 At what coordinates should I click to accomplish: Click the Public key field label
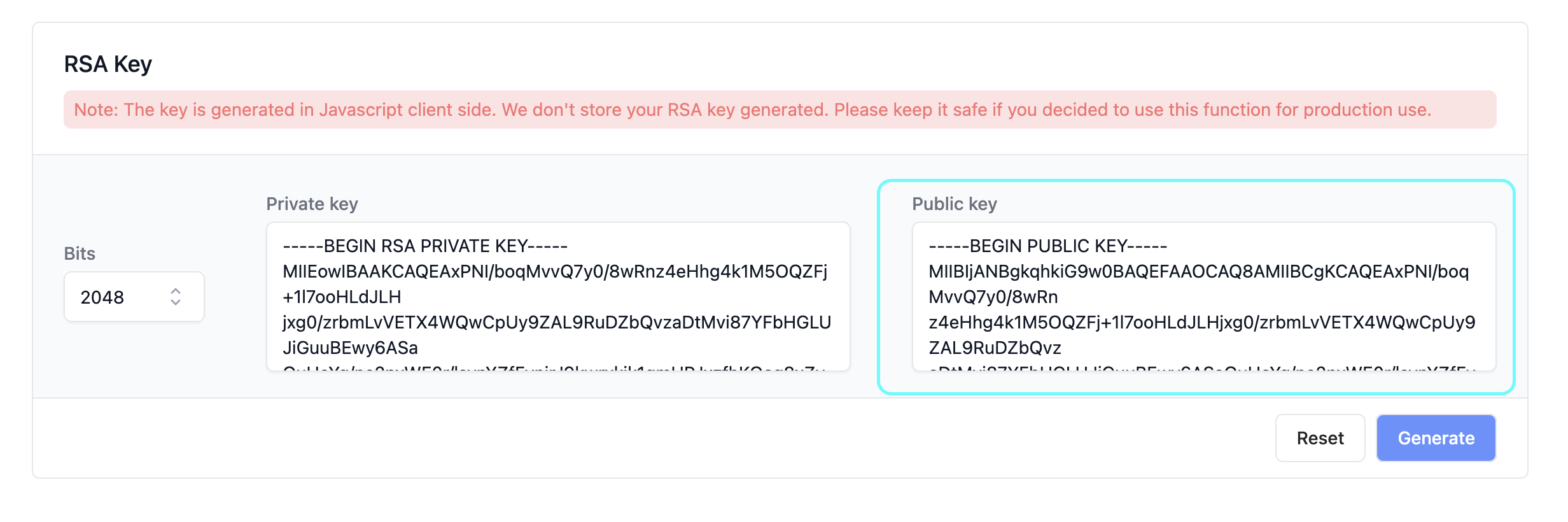point(955,204)
